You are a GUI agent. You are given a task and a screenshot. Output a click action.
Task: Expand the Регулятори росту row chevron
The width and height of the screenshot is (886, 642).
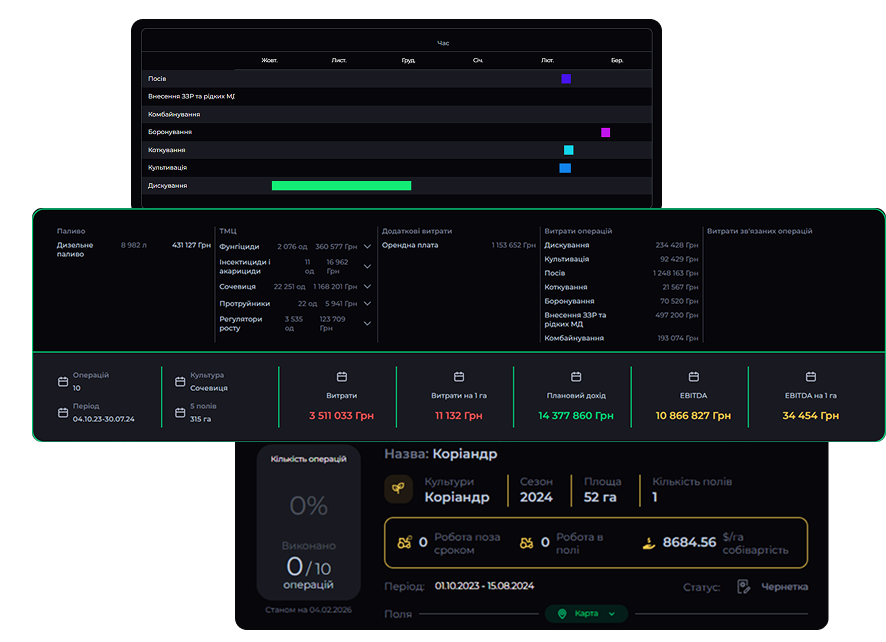click(367, 323)
